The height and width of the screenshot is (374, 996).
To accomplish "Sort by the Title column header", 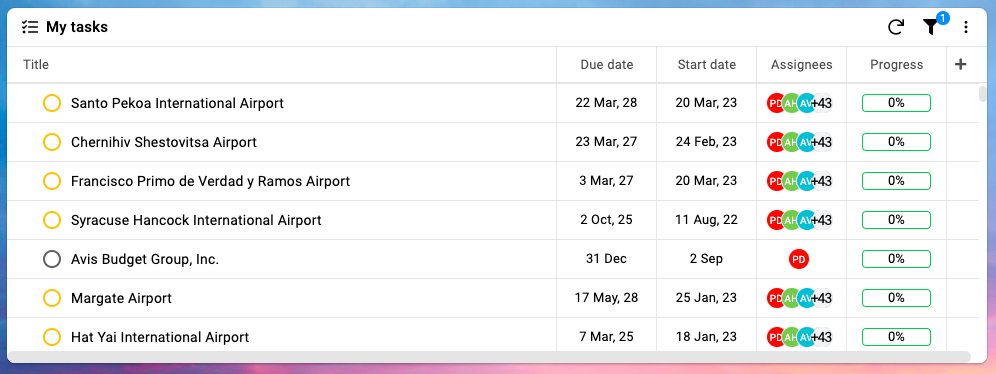I will click(36, 64).
